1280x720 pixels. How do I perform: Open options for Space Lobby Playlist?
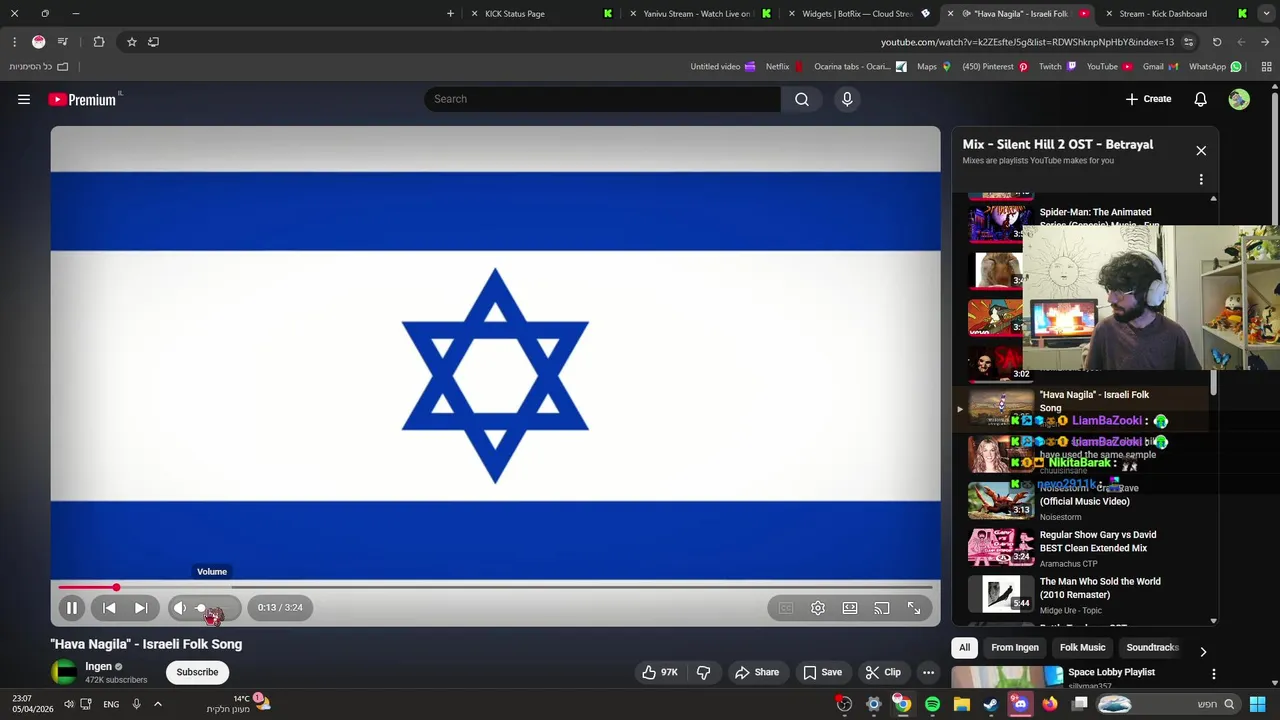pos(1214,674)
